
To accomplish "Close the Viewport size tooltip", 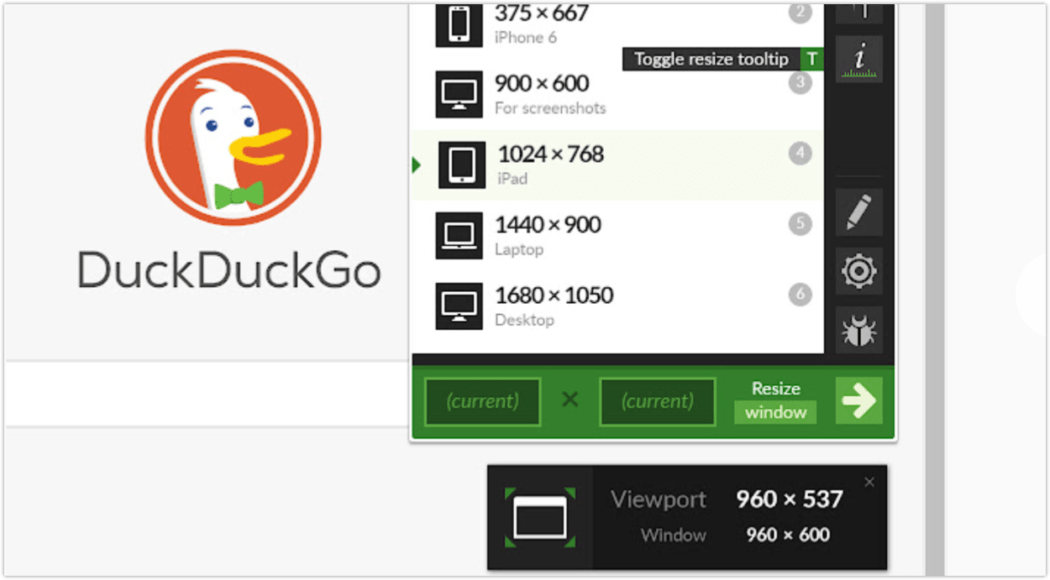I will [x=869, y=482].
